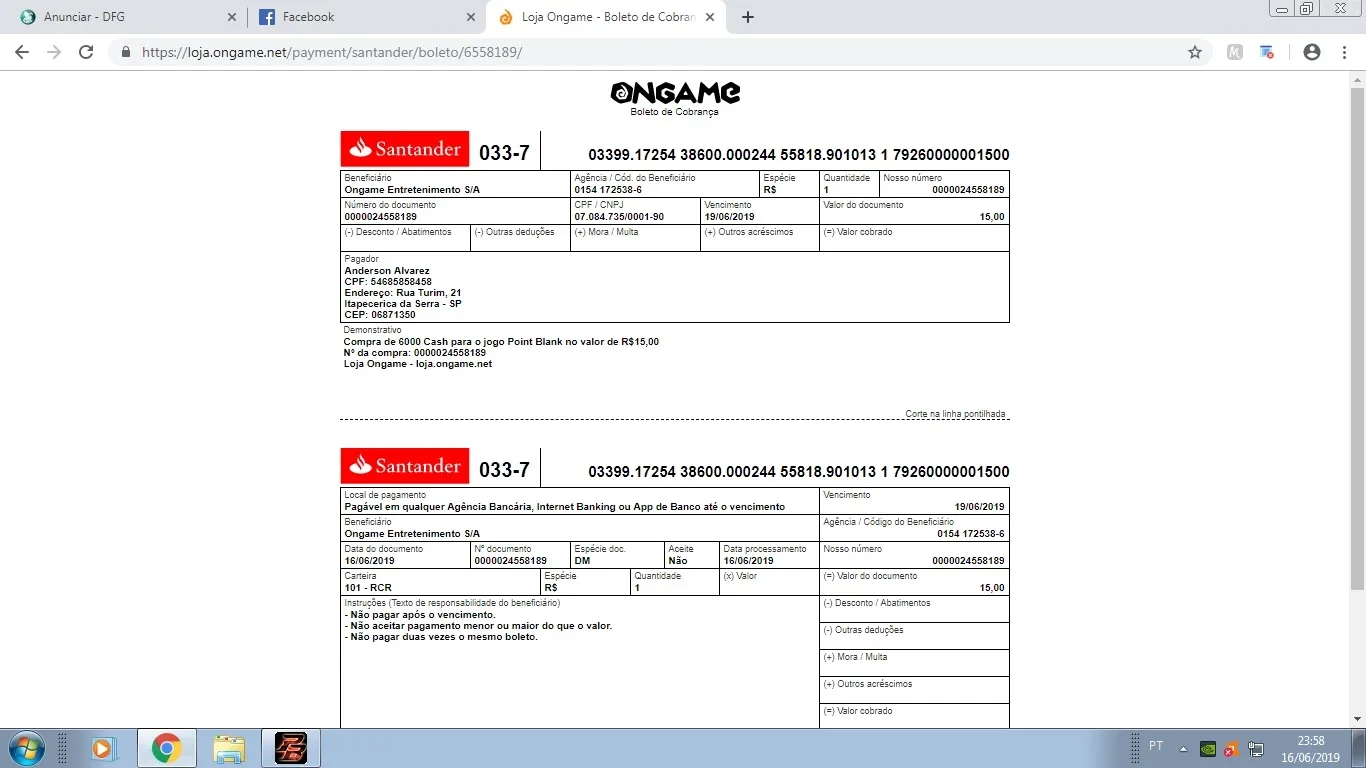Go forward with the browser arrow
Viewport: 1366px width, 768px height.
tap(54, 52)
